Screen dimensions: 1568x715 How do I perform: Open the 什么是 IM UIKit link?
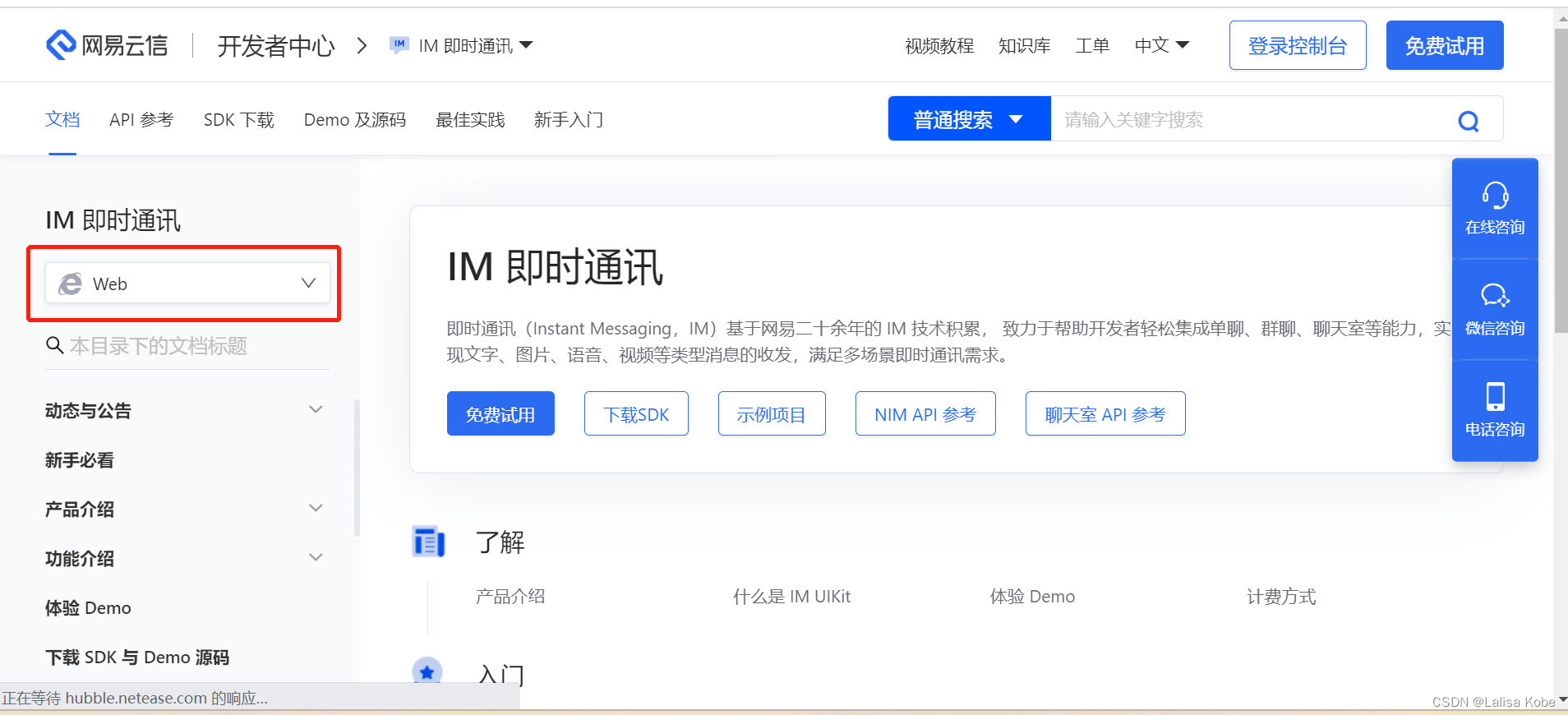(x=791, y=596)
